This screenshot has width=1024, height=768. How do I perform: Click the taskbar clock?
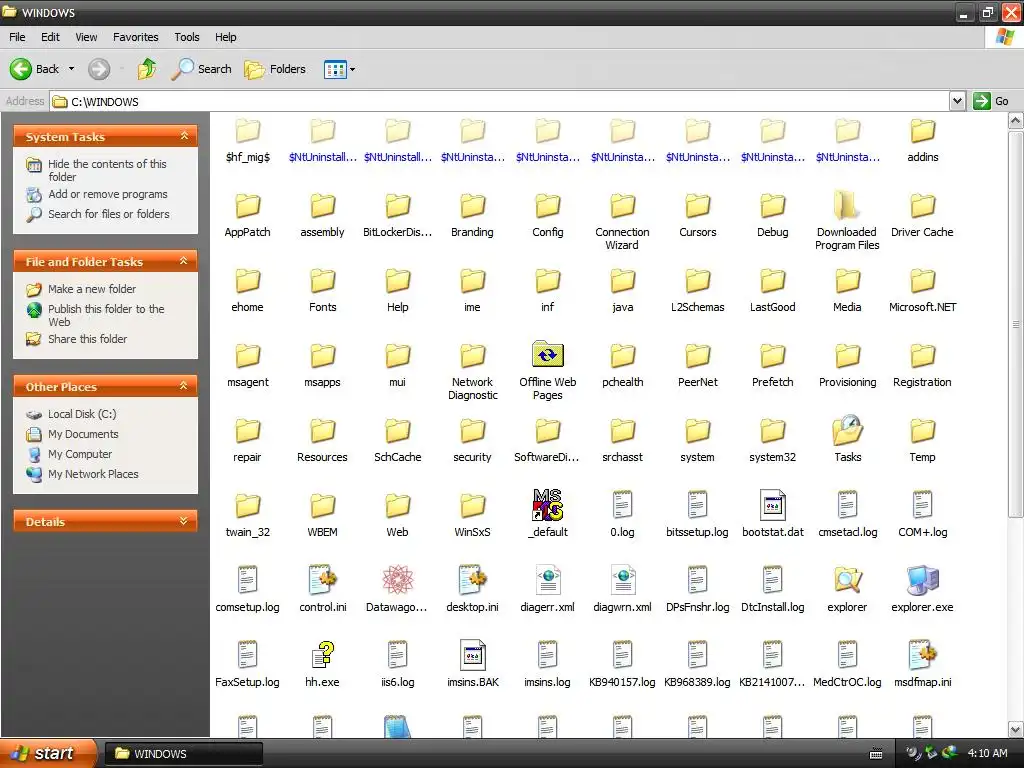coord(987,754)
